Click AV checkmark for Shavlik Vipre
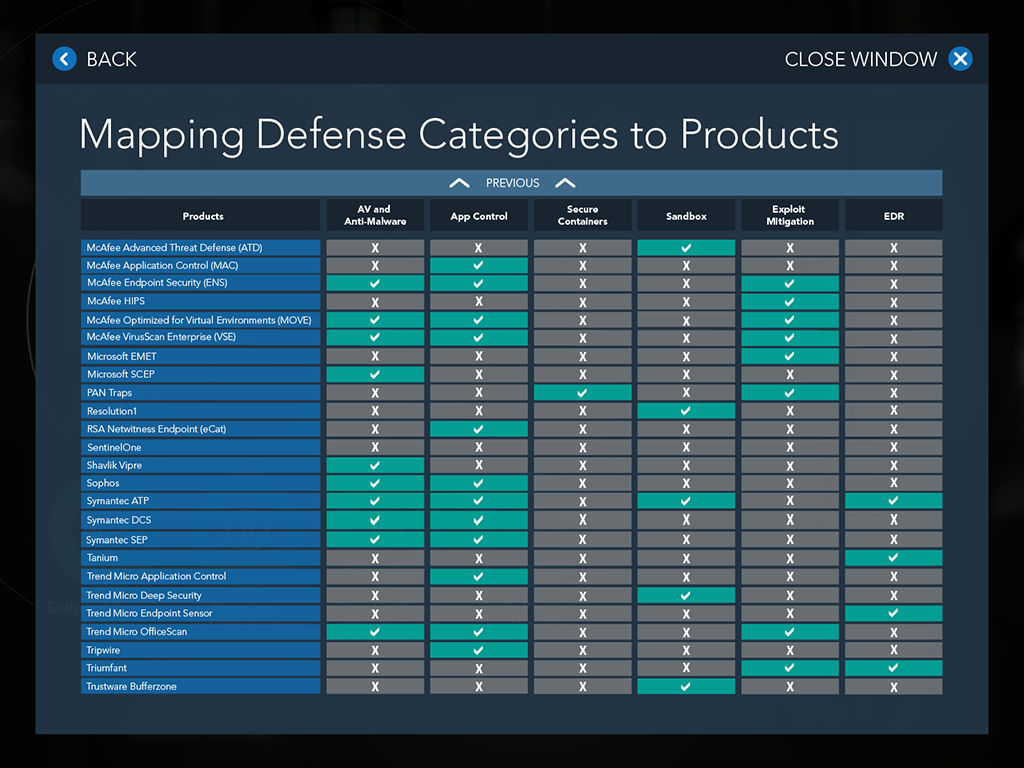The image size is (1024, 768). pyautogui.click(x=375, y=465)
